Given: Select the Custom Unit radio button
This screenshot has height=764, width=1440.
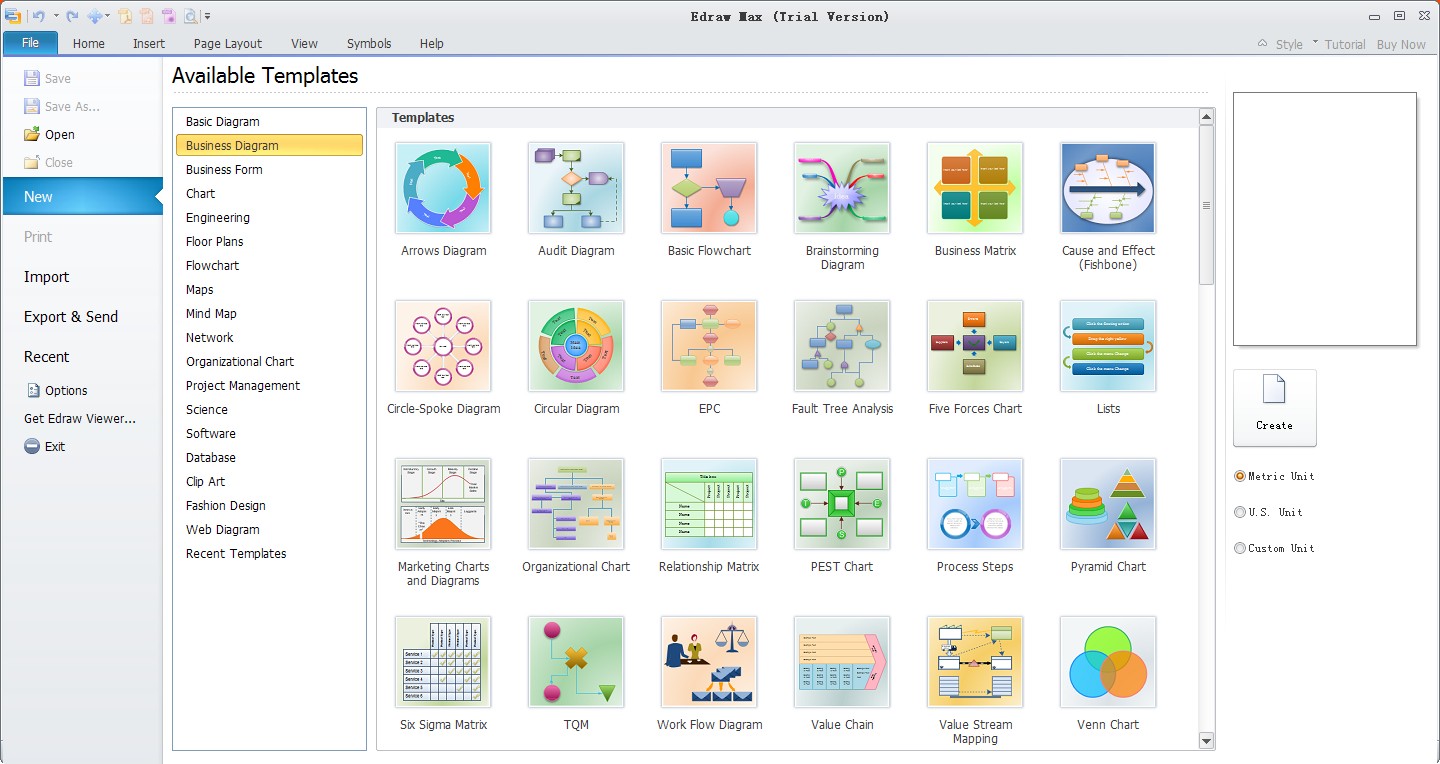Looking at the screenshot, I should pos(1240,548).
